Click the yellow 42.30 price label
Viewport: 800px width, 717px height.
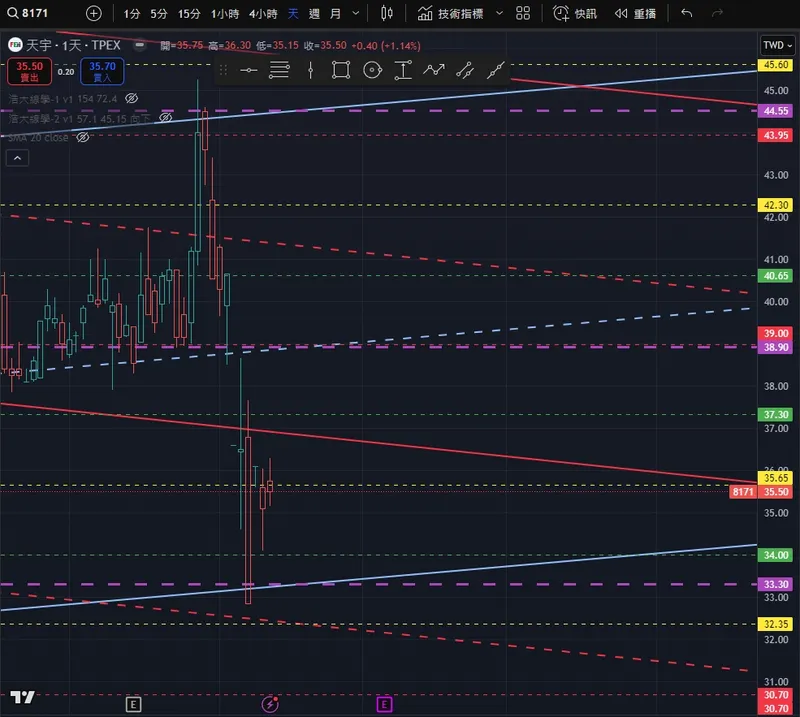(x=776, y=205)
